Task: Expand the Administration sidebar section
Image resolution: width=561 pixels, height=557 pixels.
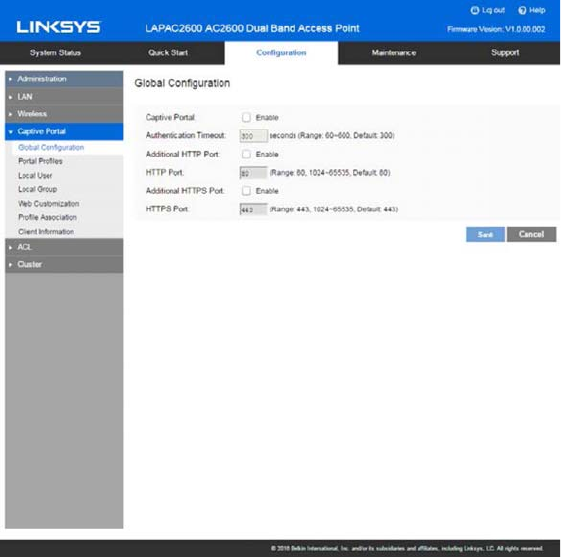Action: point(64,79)
